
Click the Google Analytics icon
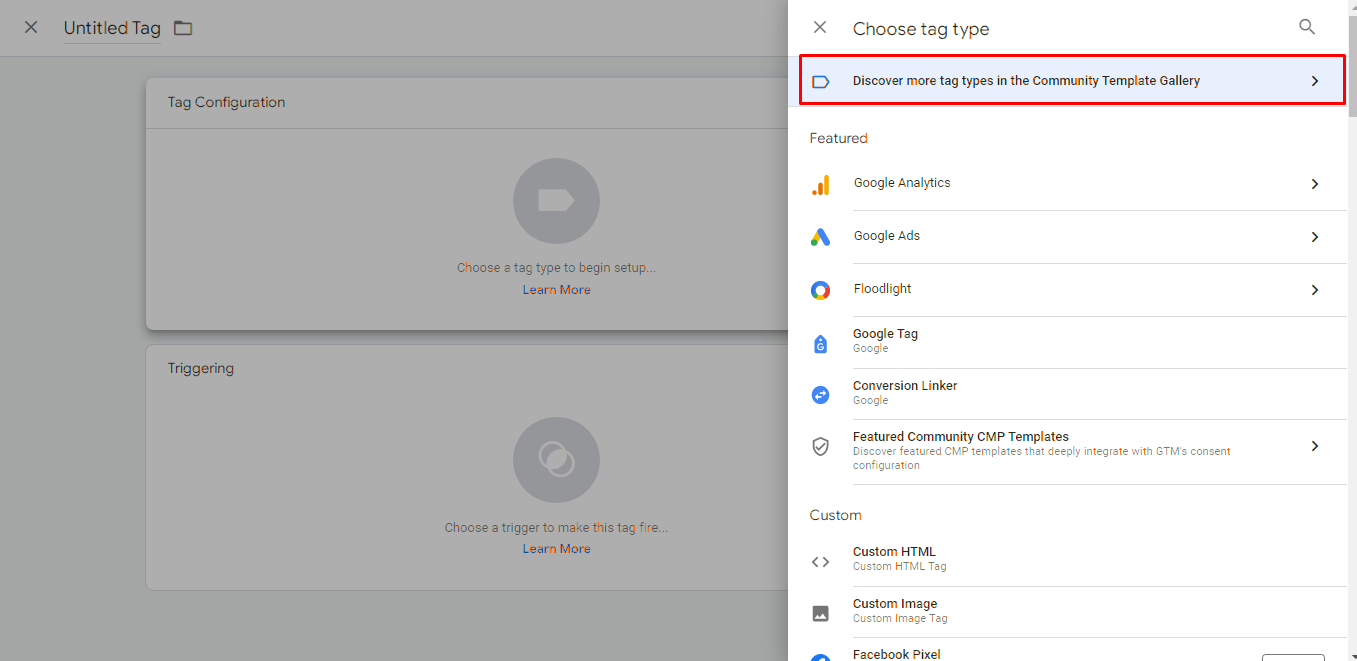[x=820, y=184]
